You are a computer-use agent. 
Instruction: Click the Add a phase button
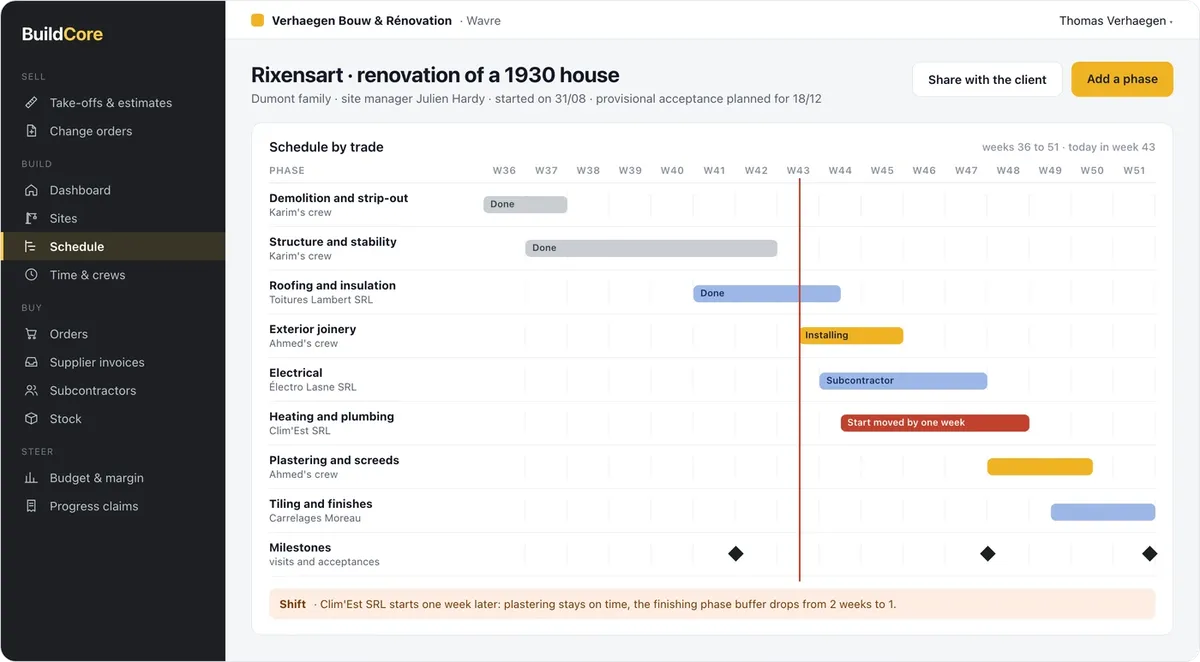click(1122, 79)
